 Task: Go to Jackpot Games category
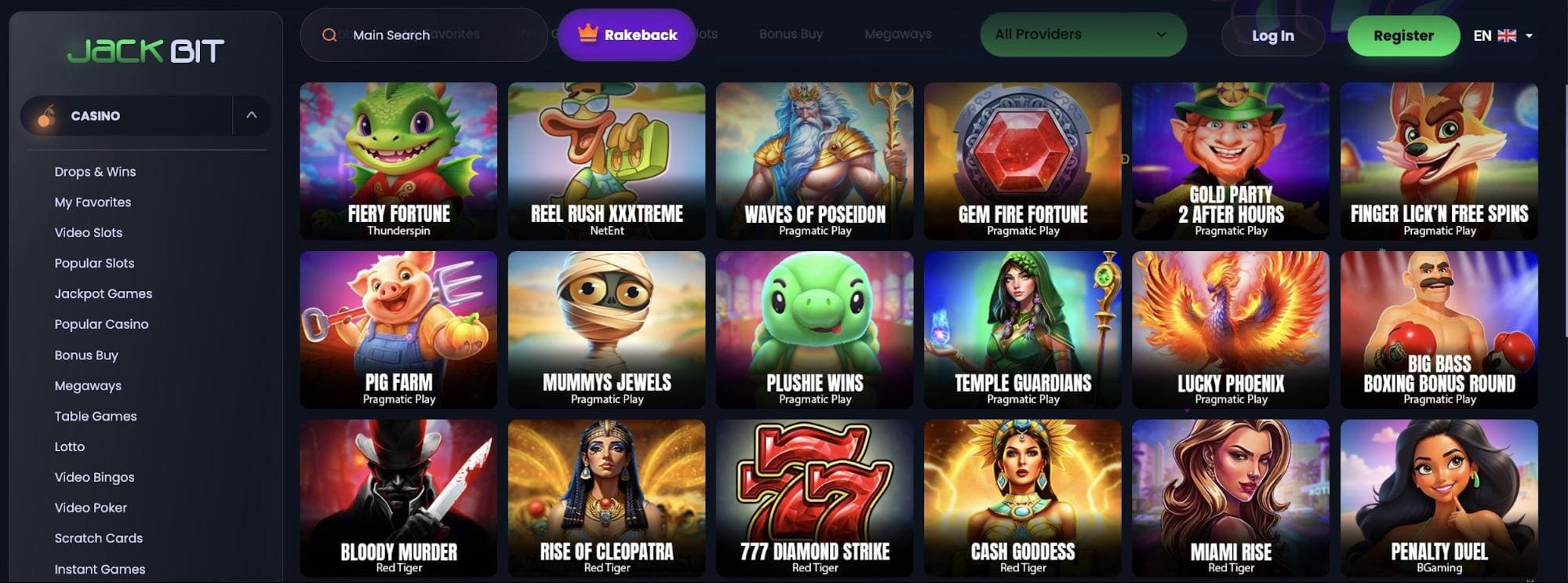tap(104, 293)
